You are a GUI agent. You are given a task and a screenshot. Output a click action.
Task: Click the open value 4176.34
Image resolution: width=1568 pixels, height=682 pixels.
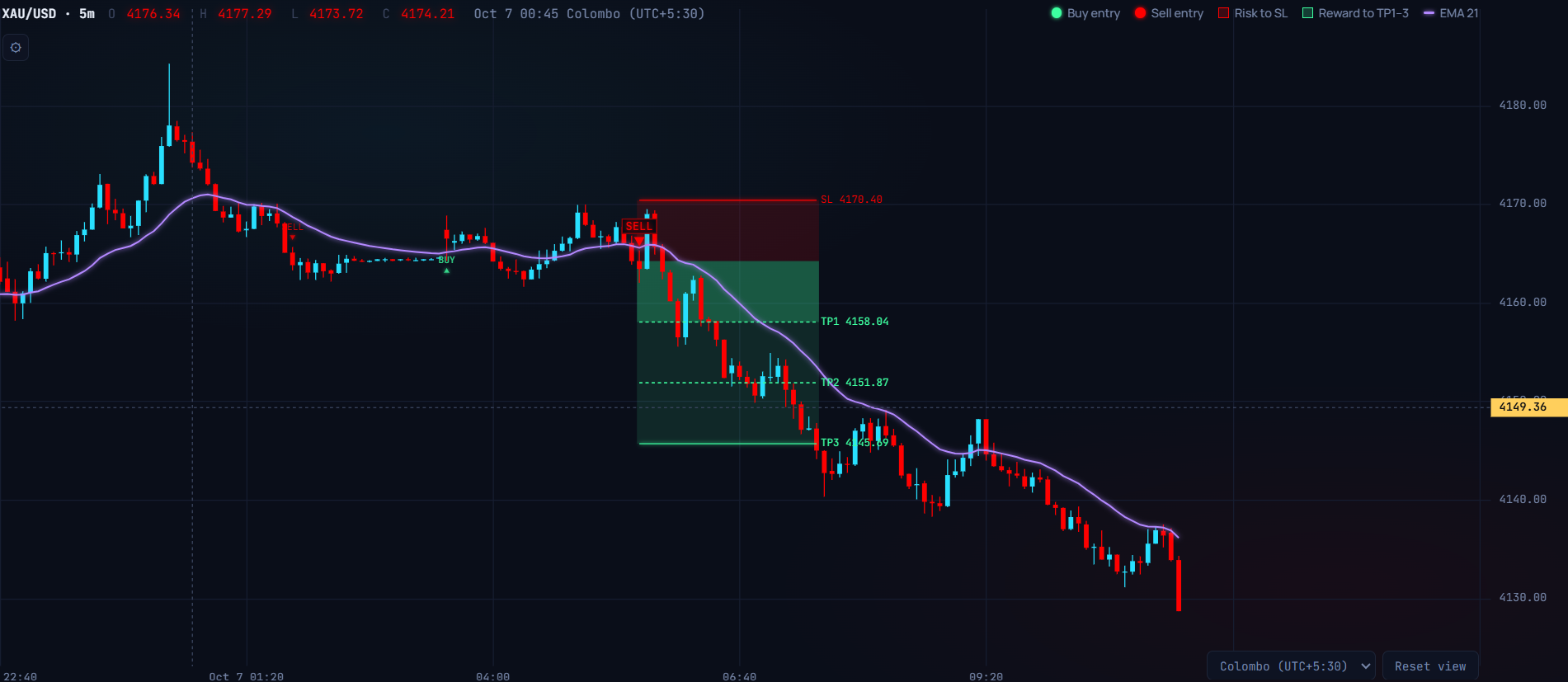pyautogui.click(x=153, y=14)
